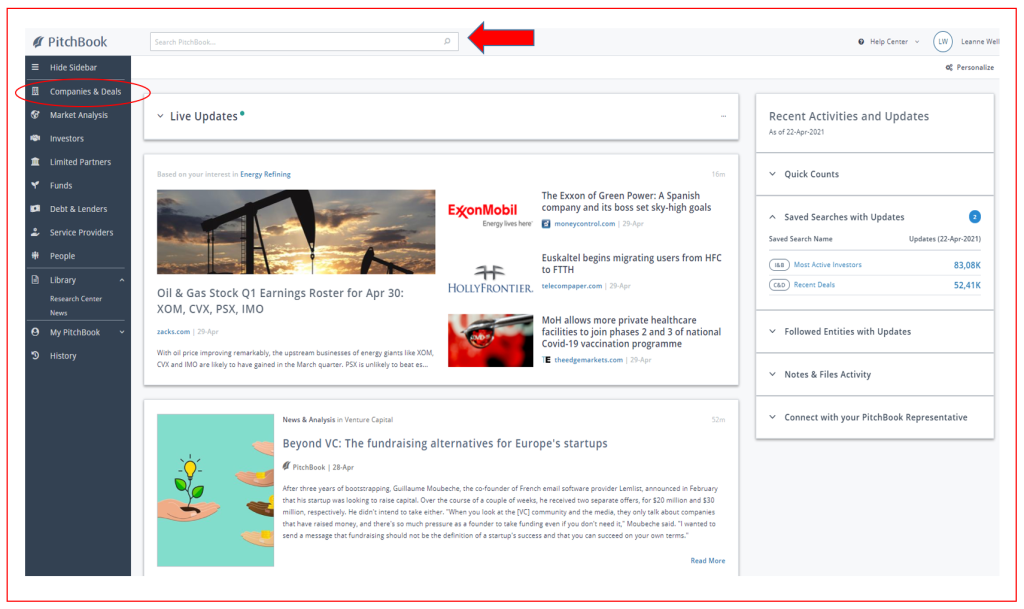Open the Most Active Investors saved search

pos(827,265)
